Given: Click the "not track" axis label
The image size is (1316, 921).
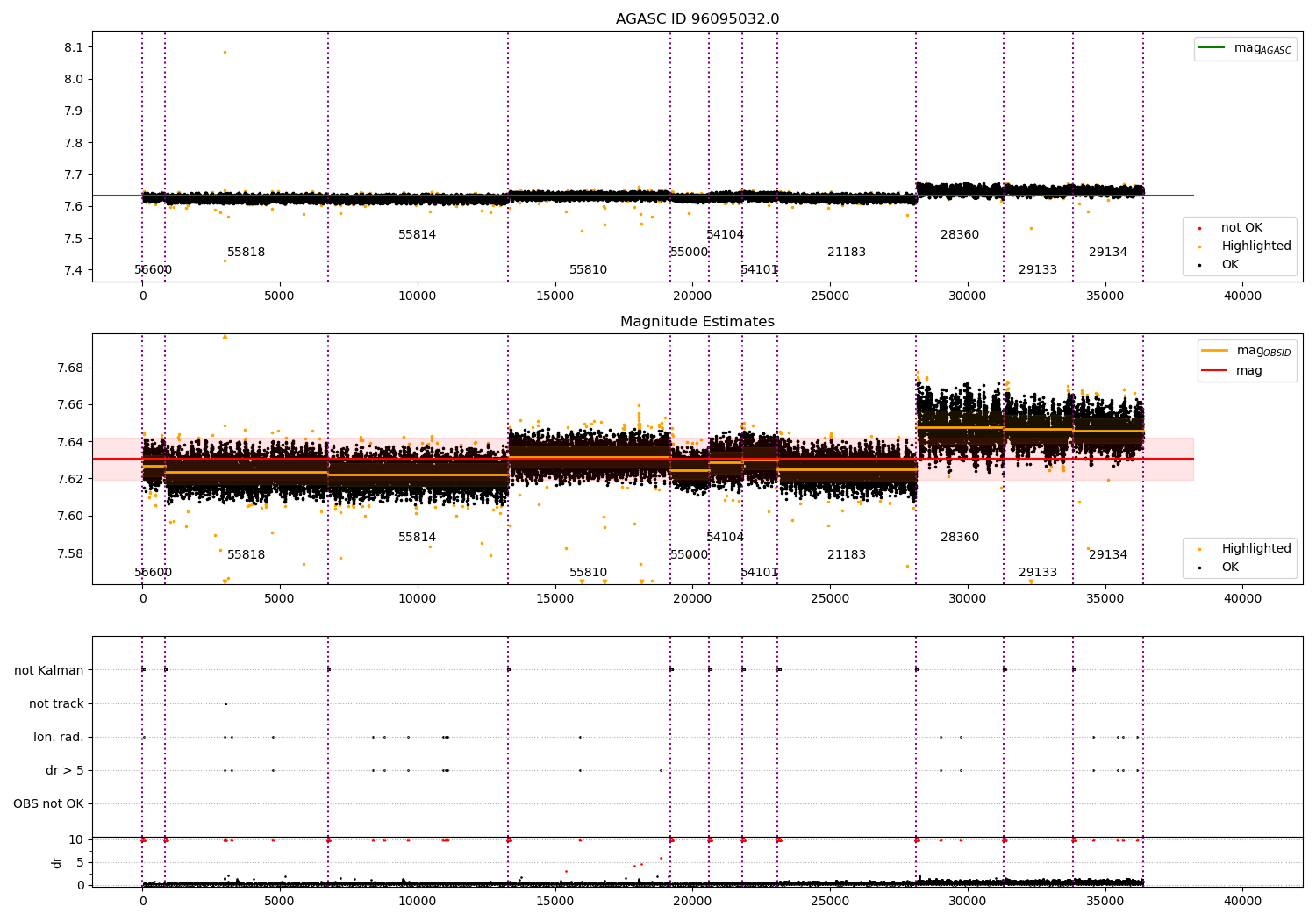Looking at the screenshot, I should 56,704.
